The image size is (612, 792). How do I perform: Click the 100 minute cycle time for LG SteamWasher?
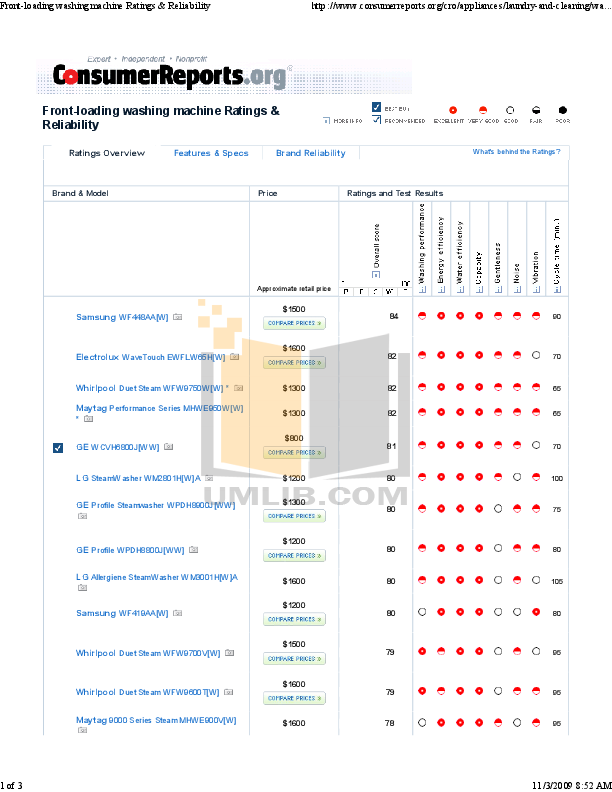tap(557, 478)
